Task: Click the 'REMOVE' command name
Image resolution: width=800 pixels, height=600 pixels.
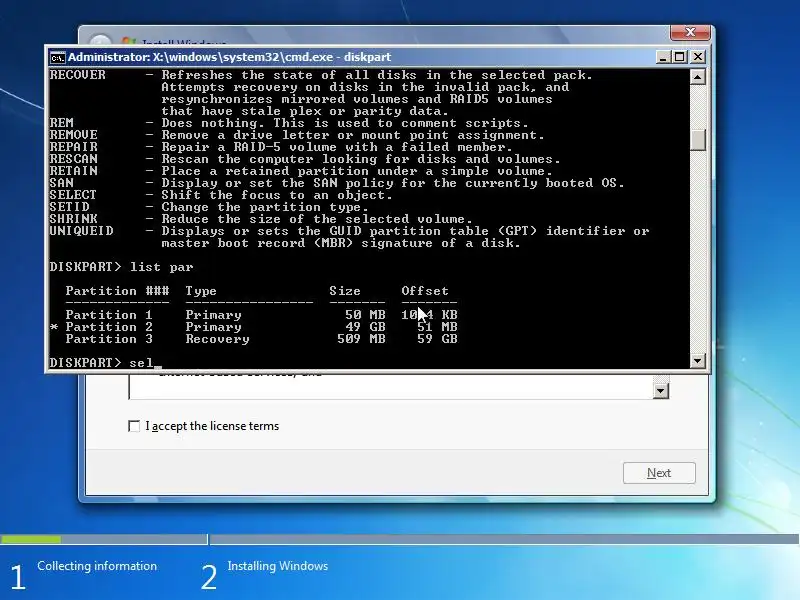Action: (73, 135)
